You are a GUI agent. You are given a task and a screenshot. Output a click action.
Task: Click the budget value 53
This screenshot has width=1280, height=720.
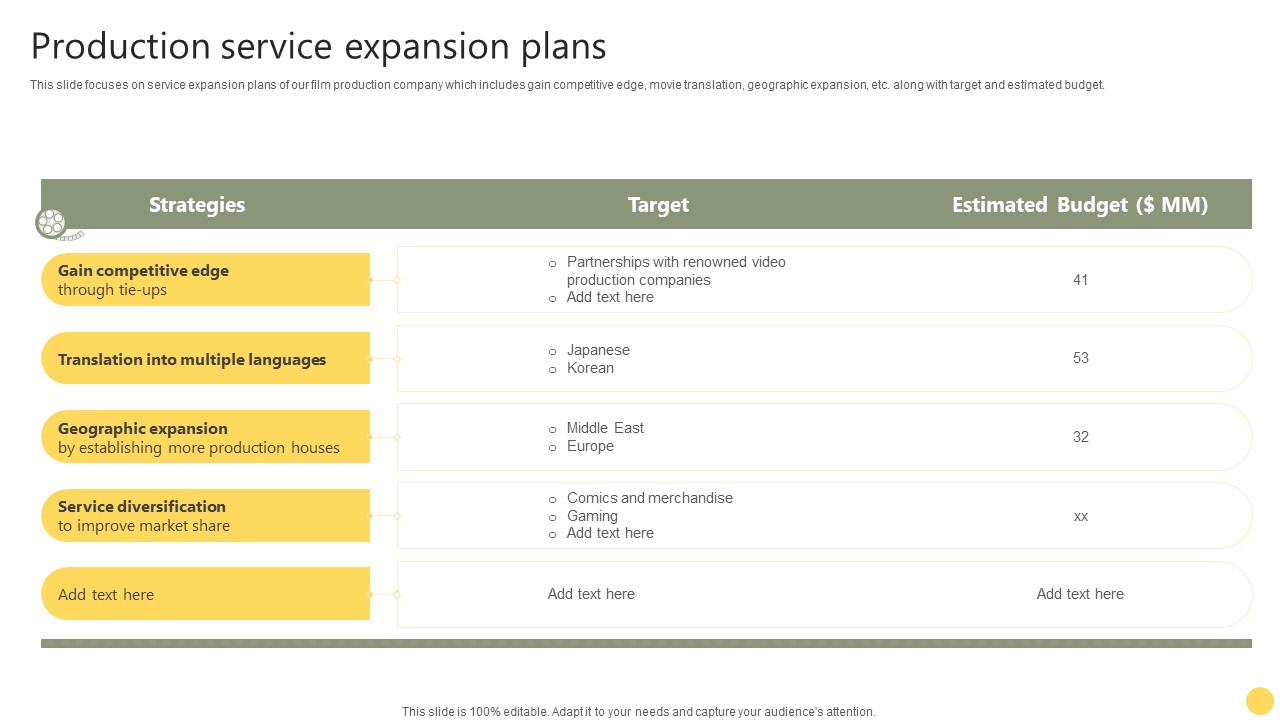tap(1080, 358)
